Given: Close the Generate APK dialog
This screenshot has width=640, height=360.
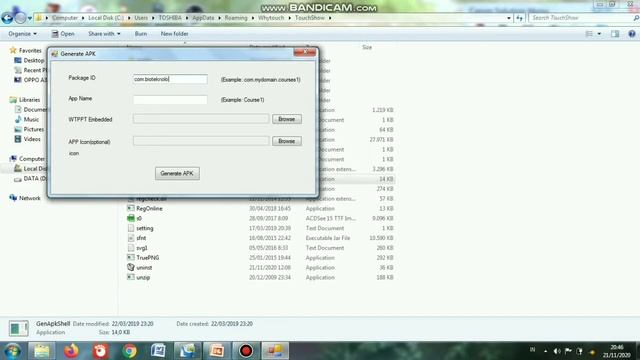Looking at the screenshot, I should [305, 52].
